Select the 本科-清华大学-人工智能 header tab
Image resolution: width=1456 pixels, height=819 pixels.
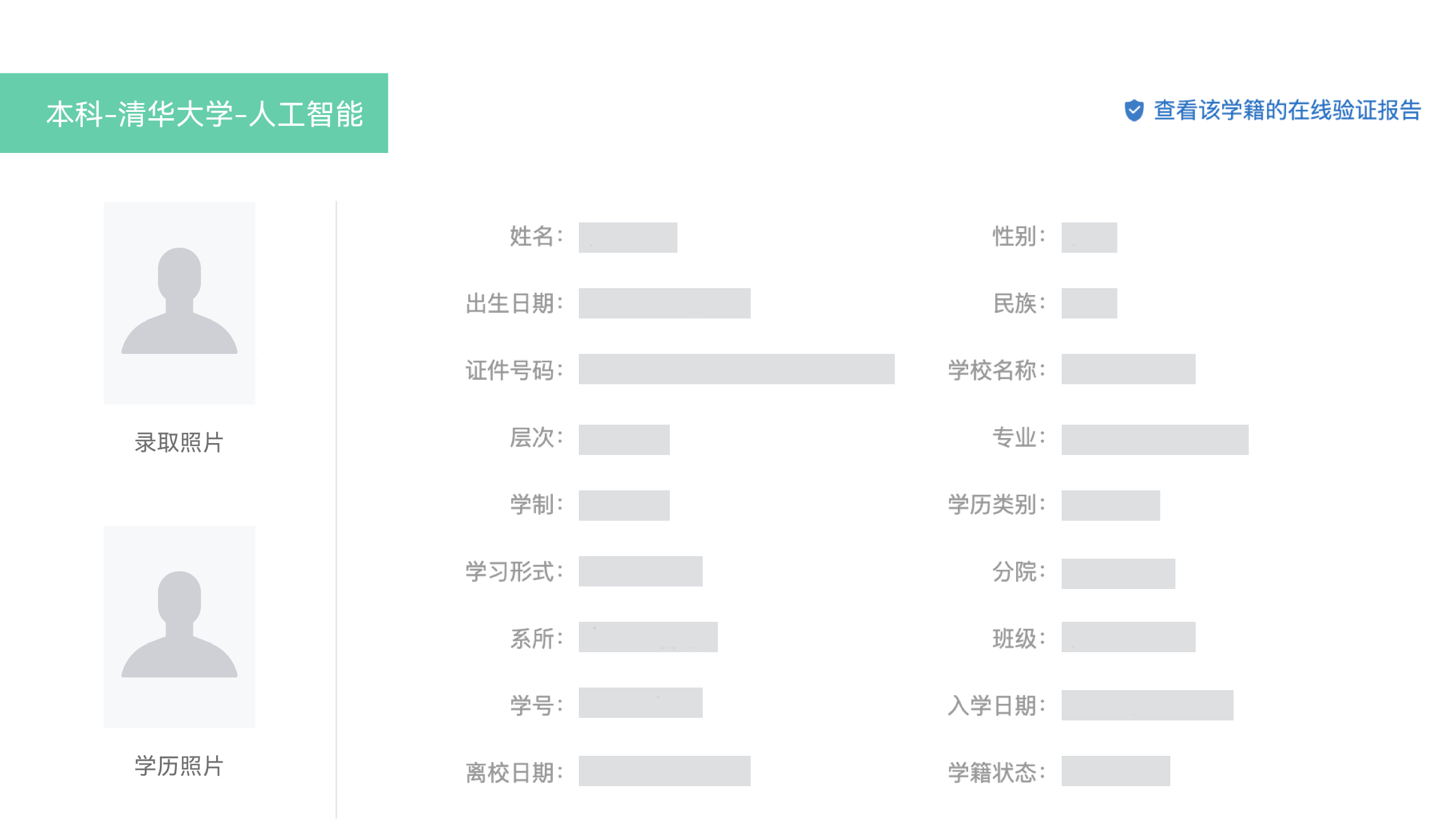pyautogui.click(x=194, y=113)
